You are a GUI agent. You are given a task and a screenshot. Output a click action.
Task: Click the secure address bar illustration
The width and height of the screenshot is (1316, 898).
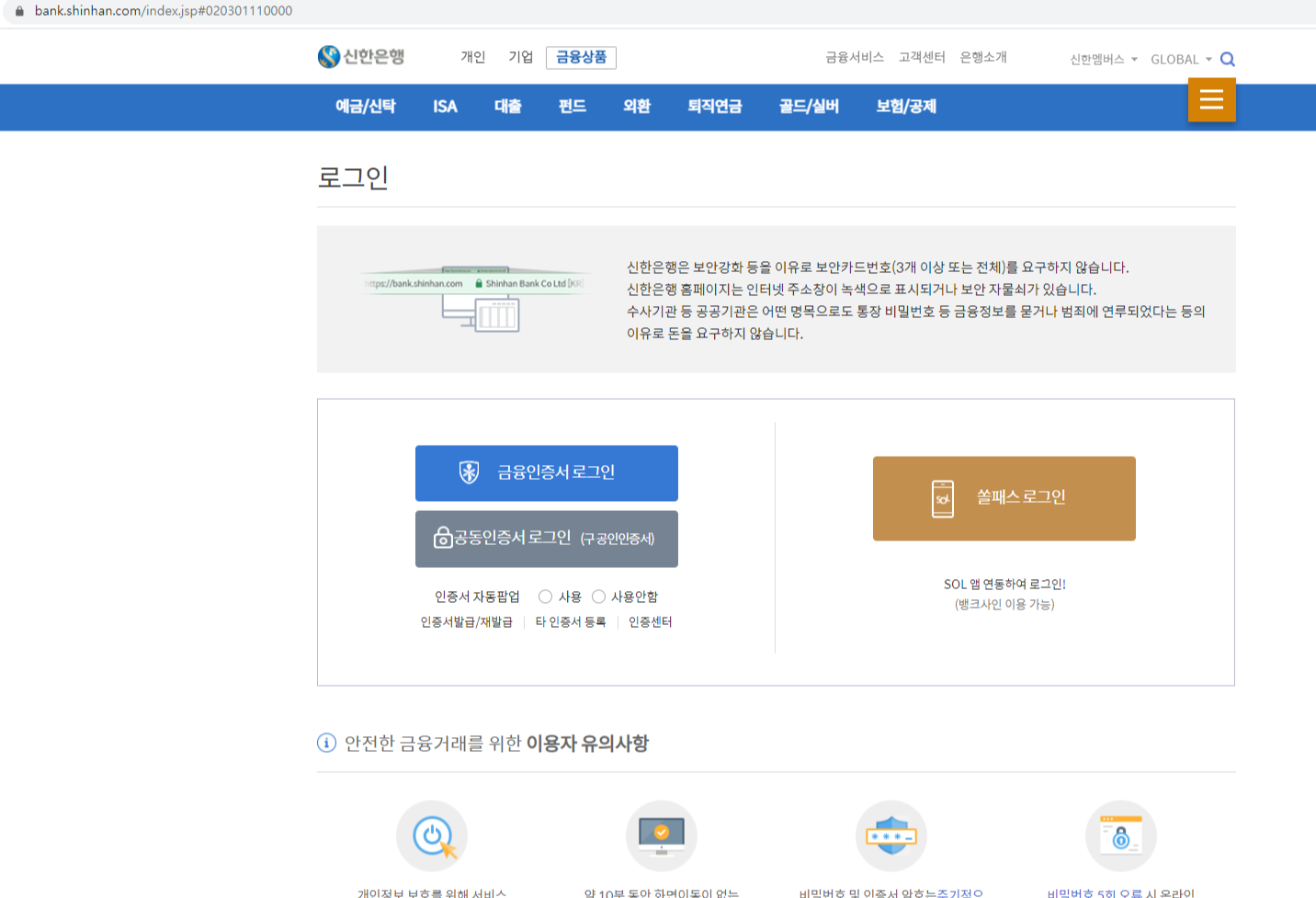[x=474, y=298]
